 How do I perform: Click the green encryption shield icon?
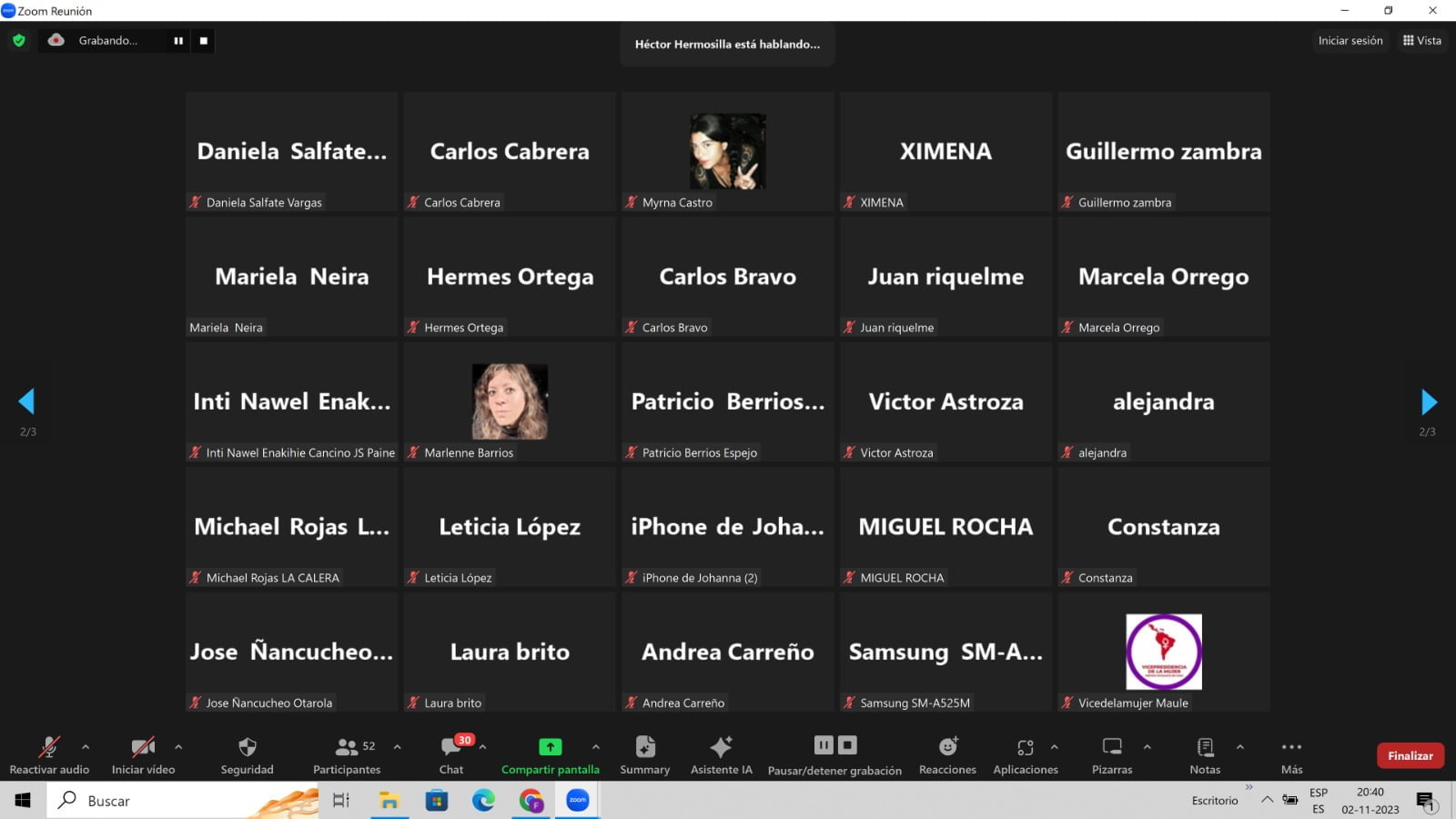click(x=19, y=40)
